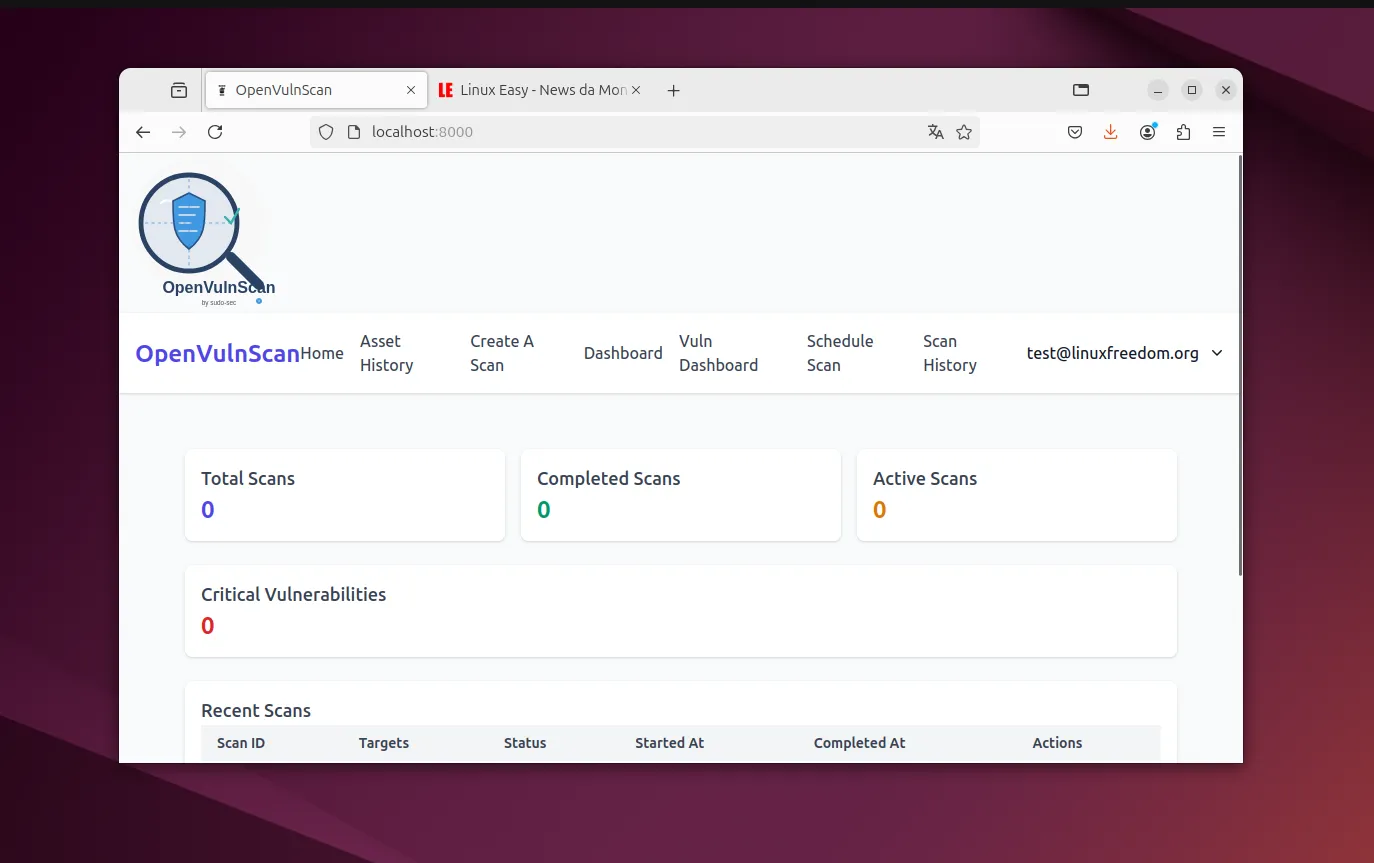Click inside the localhost:8000 address bar
Viewport: 1374px width, 863px height.
600,131
